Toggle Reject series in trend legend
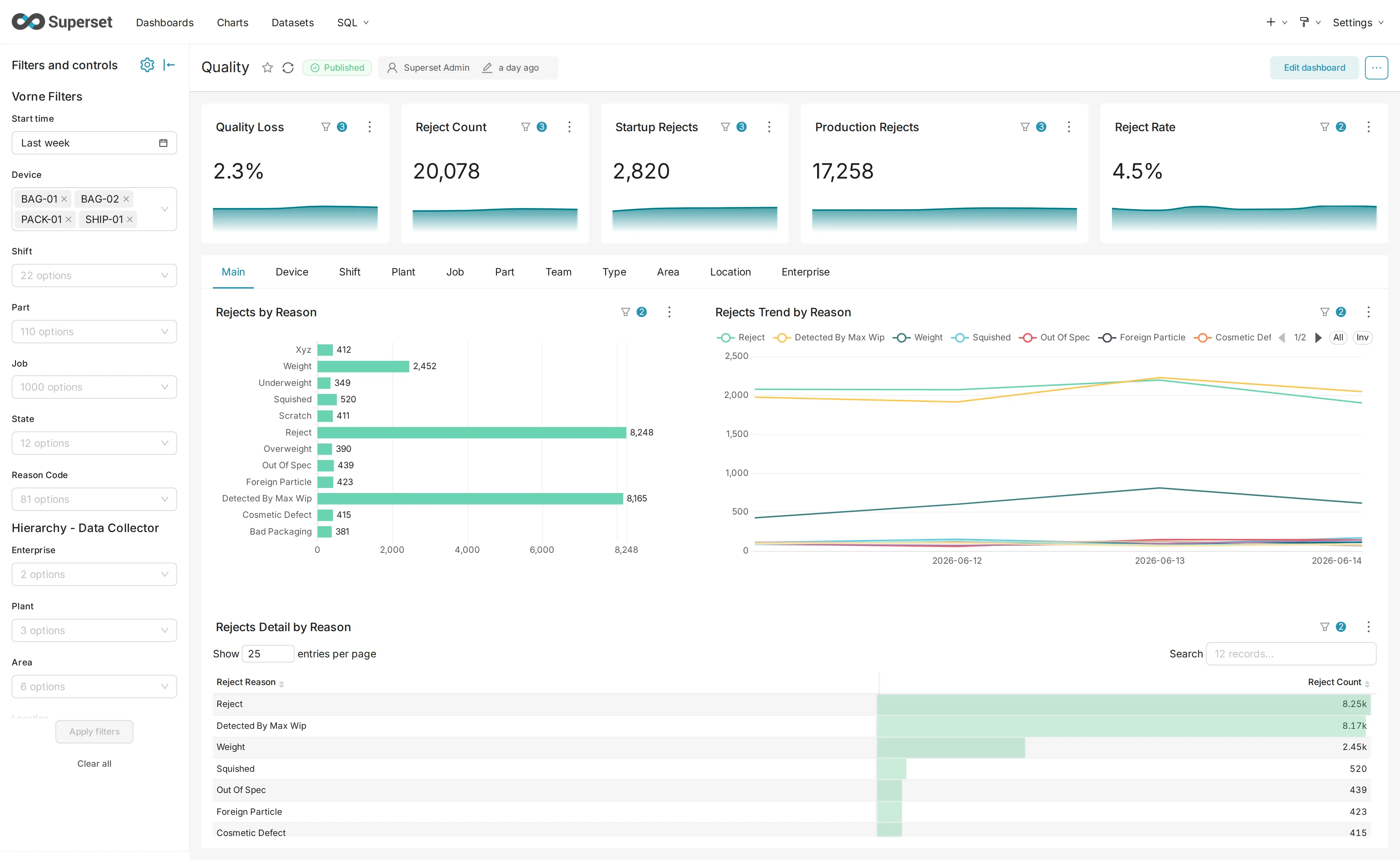This screenshot has height=860, width=1400. tap(740, 337)
